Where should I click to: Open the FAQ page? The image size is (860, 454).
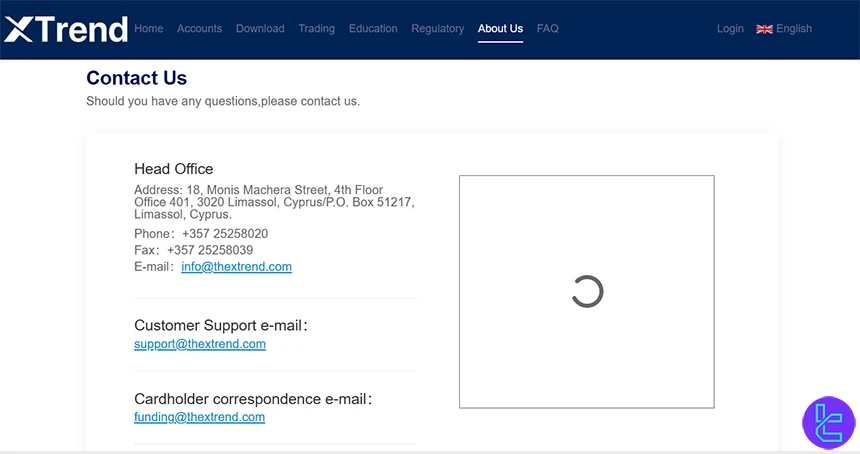tap(548, 29)
